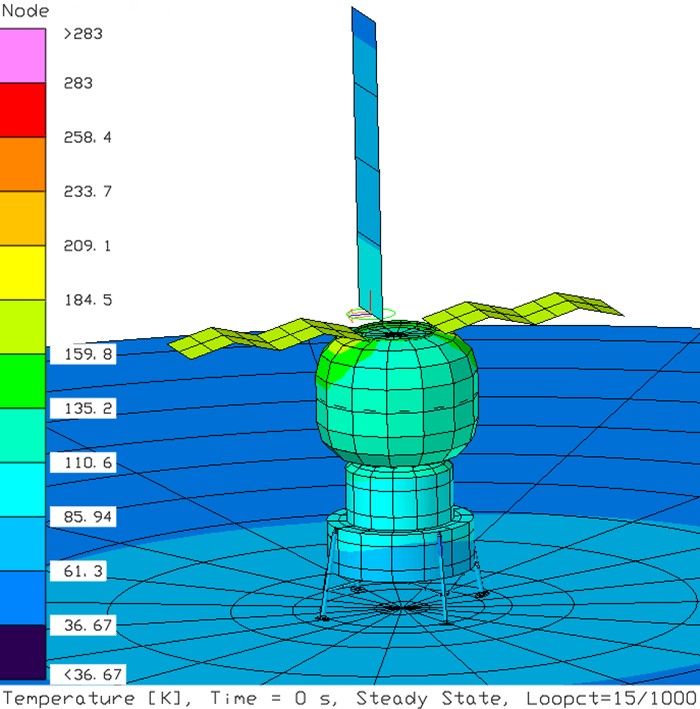Viewport: 700px width, 709px height.
Task: Select the dark purple 36.67 legend band
Action: click(x=23, y=652)
